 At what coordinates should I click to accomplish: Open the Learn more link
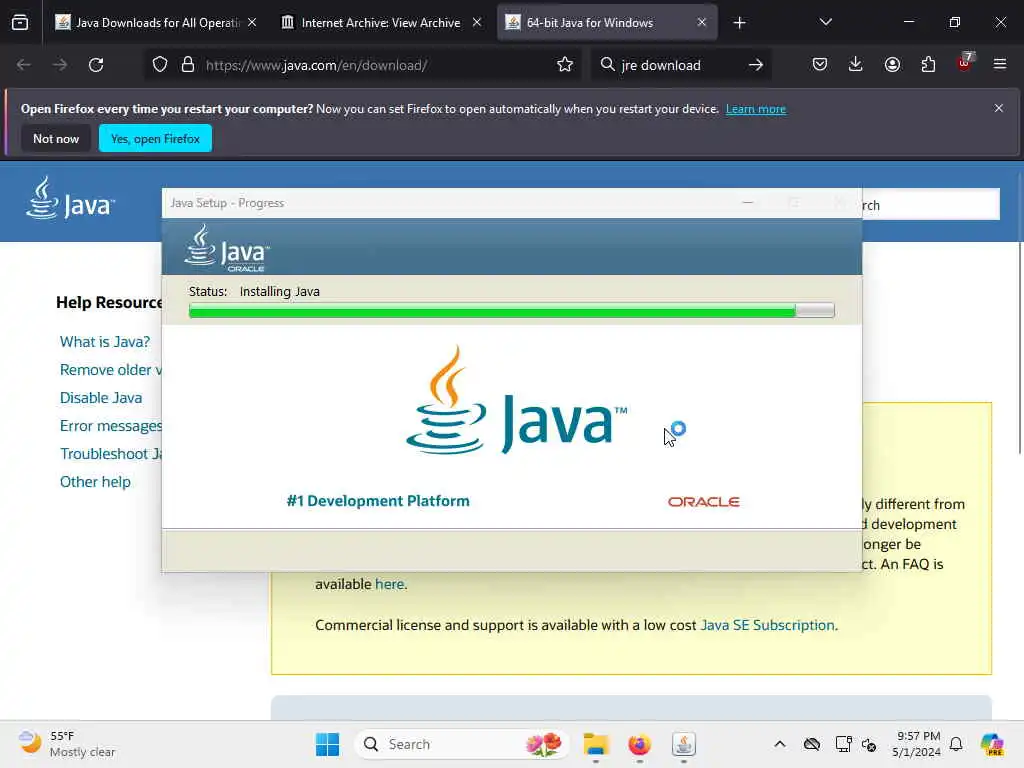[x=756, y=109]
